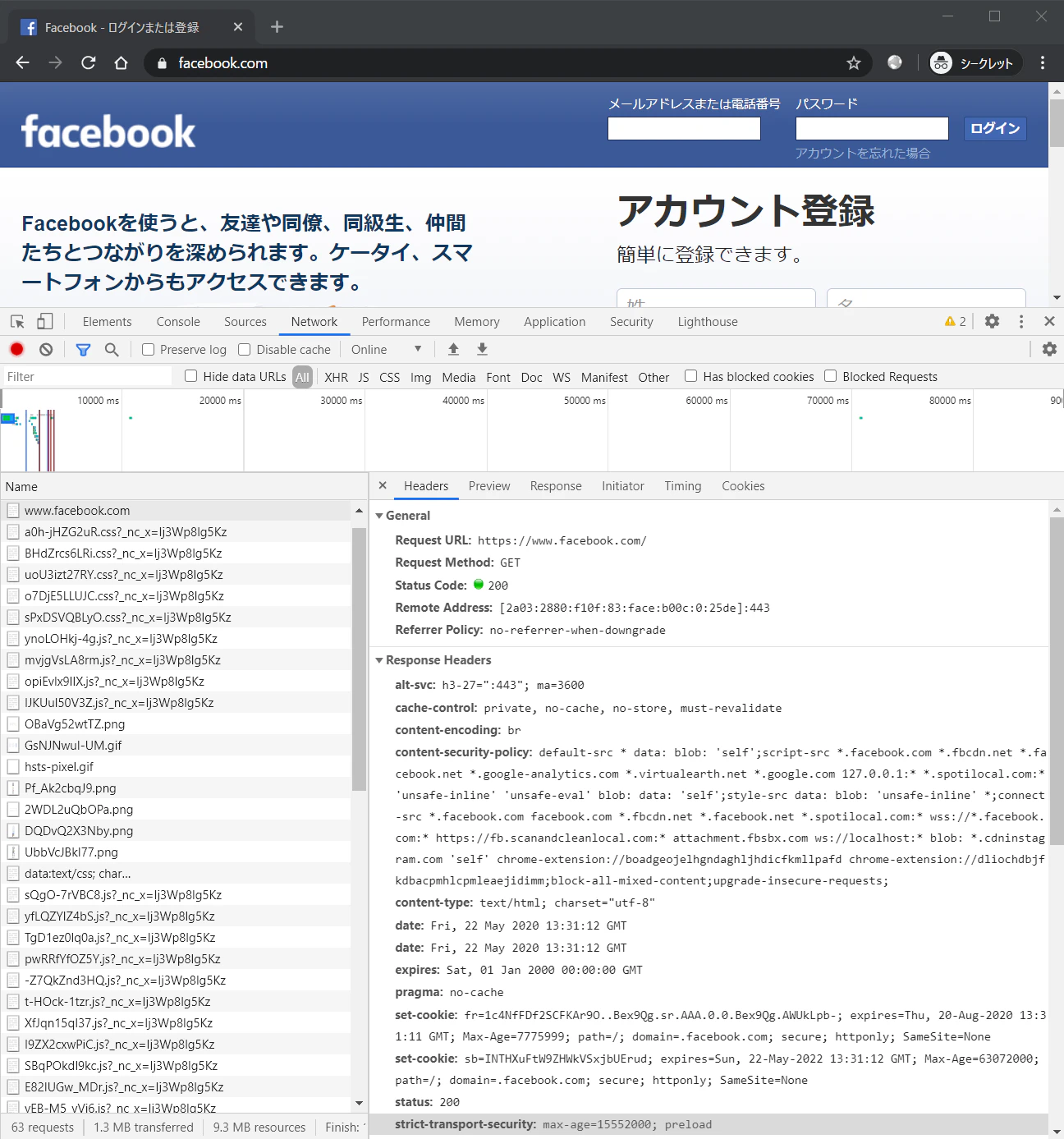
Task: Close the DevTools panel
Action: (x=1049, y=321)
